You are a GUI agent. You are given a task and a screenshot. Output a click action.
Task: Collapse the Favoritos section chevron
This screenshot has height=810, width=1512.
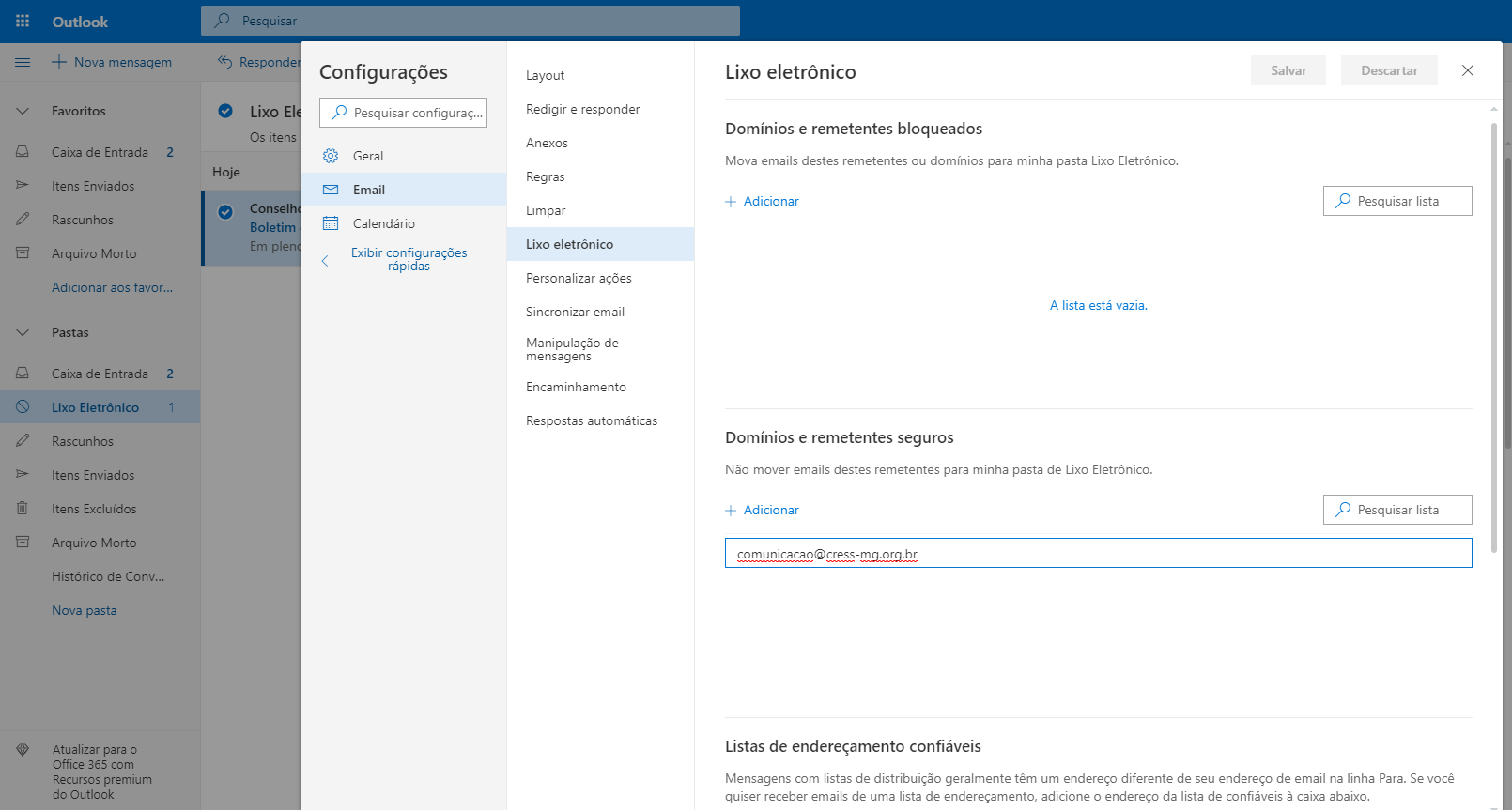click(x=23, y=111)
